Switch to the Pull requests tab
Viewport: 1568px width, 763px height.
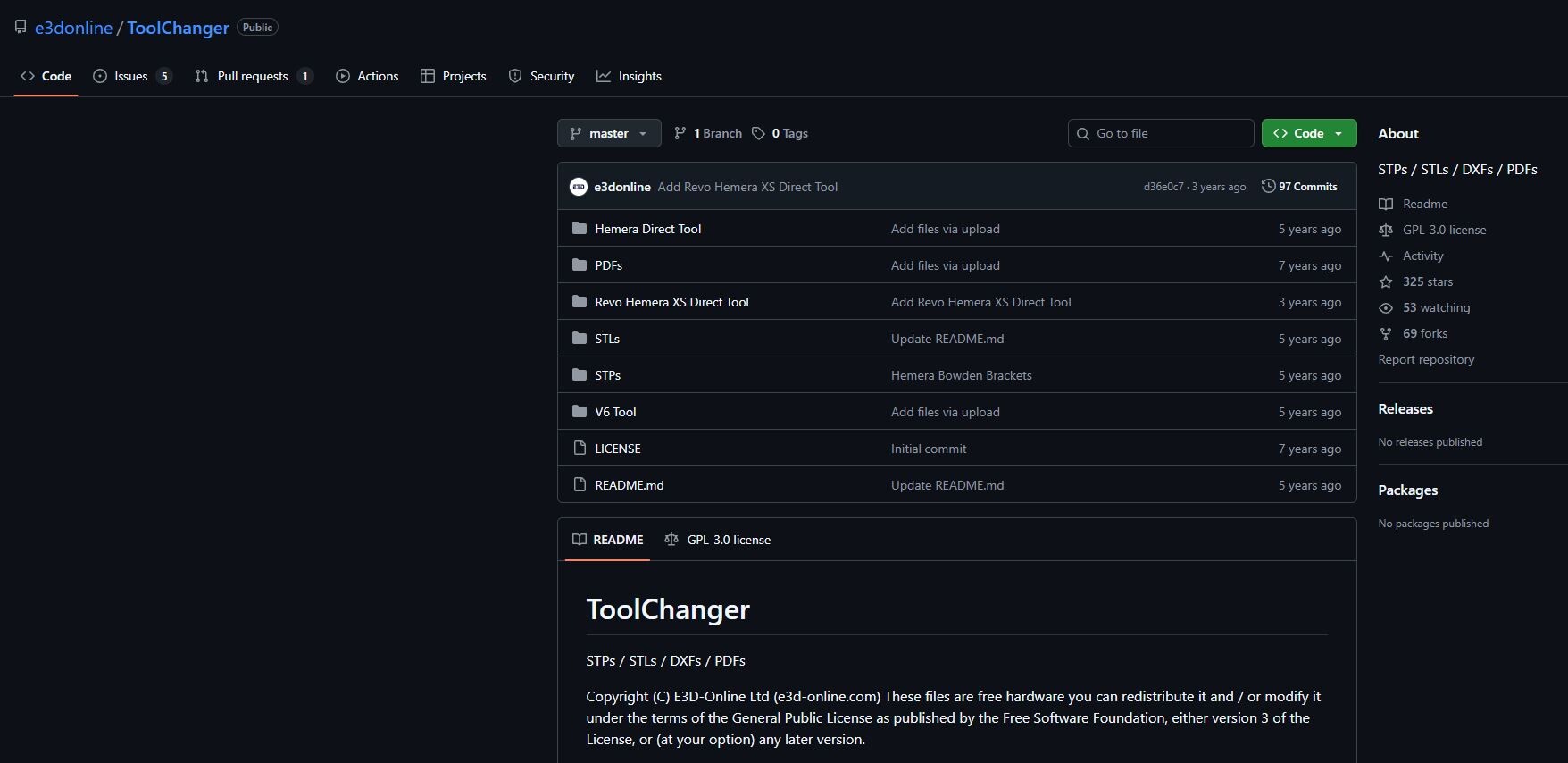click(253, 76)
